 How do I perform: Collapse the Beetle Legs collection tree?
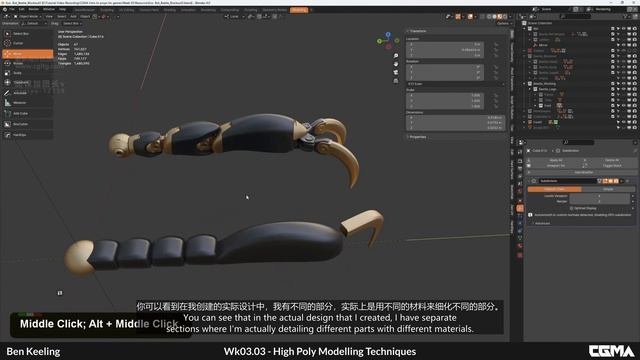[x=530, y=89]
